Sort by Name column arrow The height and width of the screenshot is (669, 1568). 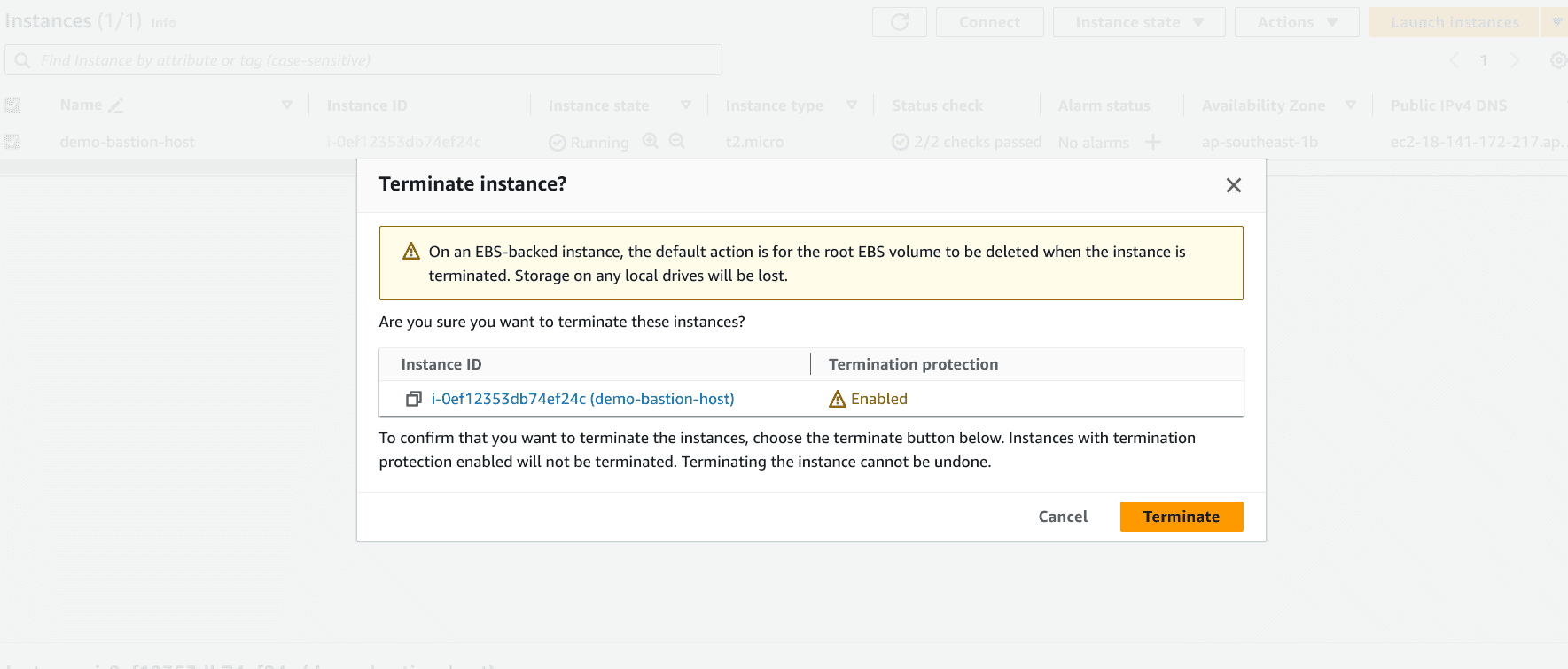[287, 105]
